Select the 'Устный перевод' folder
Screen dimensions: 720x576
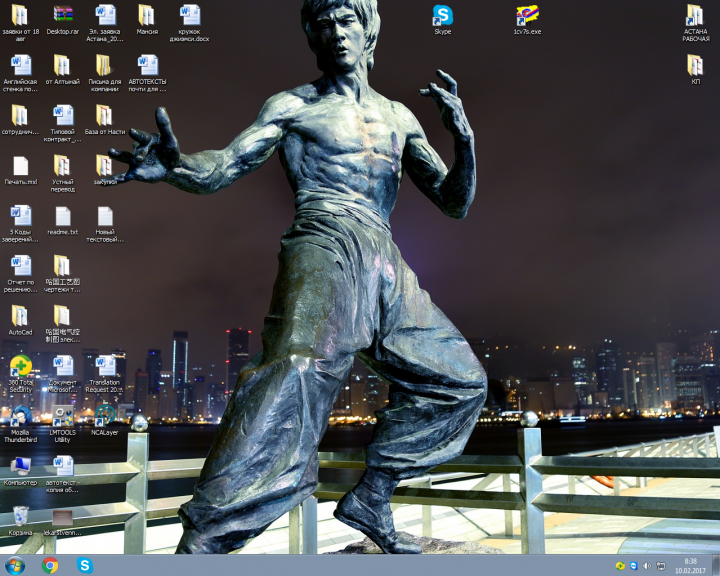[x=62, y=173]
